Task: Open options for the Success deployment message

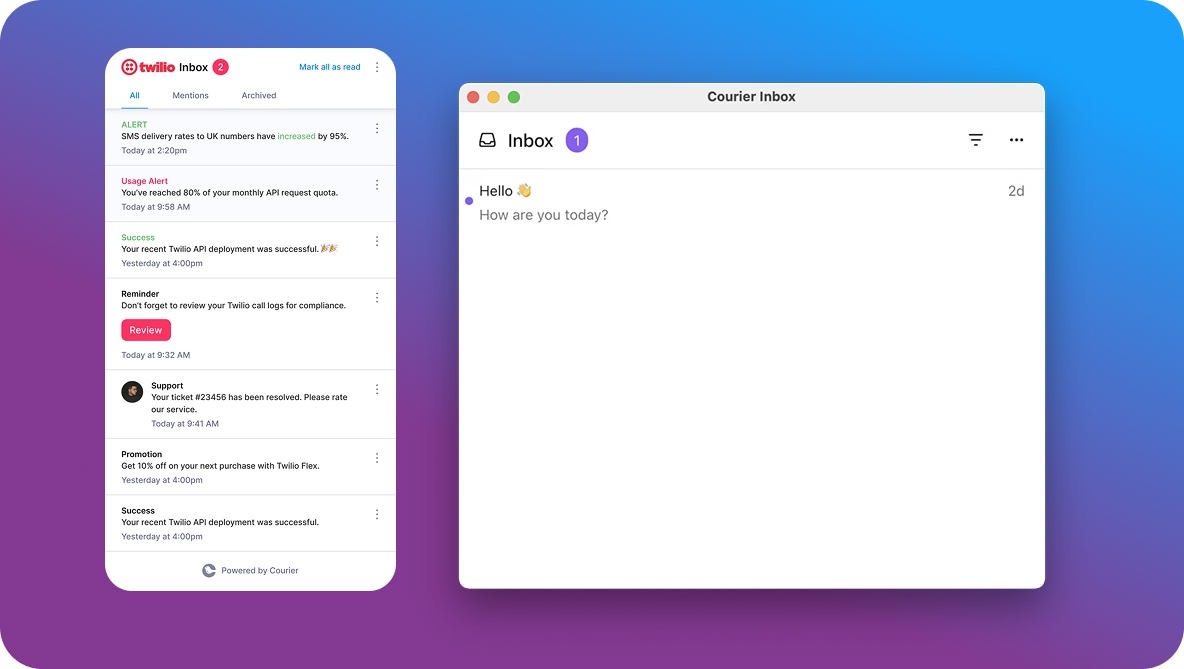Action: pos(377,240)
